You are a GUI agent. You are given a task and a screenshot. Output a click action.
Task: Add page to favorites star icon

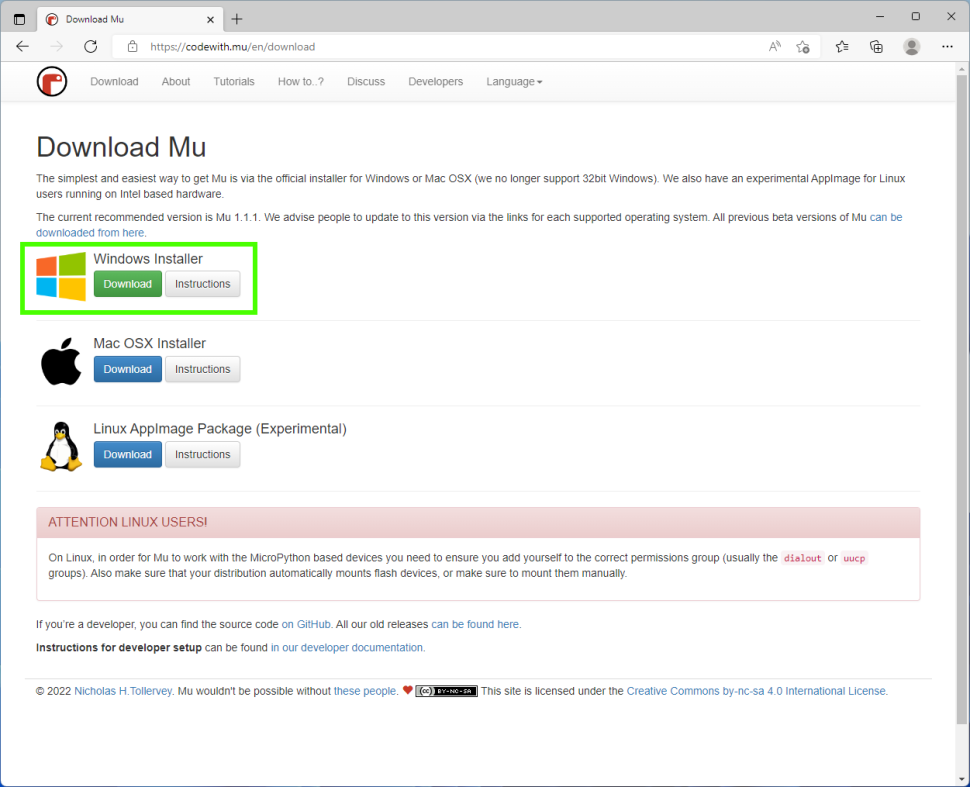[x=803, y=46]
